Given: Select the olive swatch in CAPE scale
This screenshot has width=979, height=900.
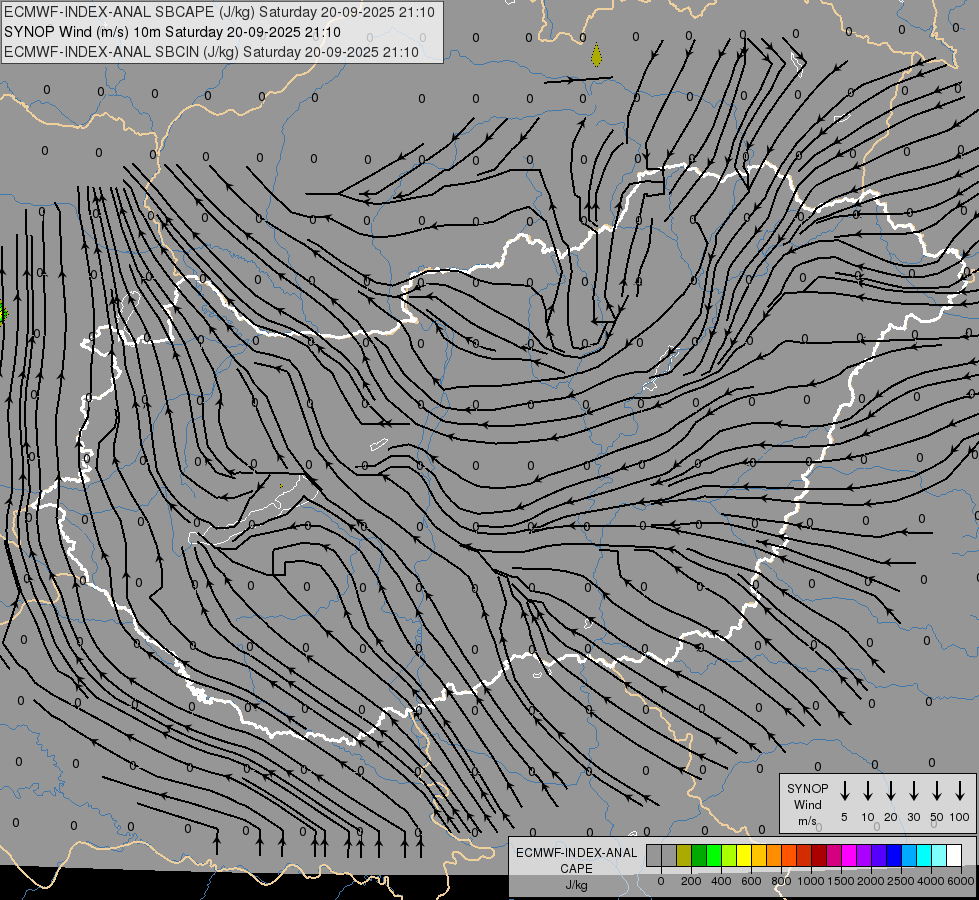Looking at the screenshot, I should [684, 855].
